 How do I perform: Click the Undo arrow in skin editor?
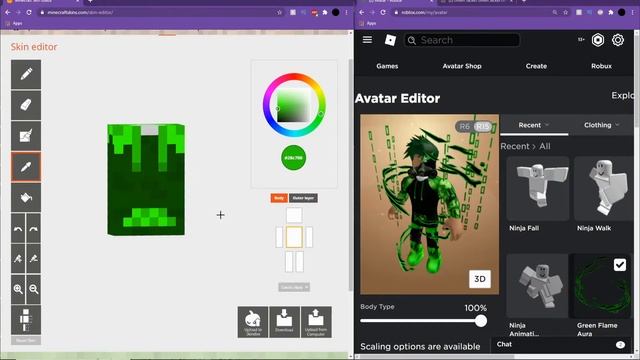[x=18, y=229]
